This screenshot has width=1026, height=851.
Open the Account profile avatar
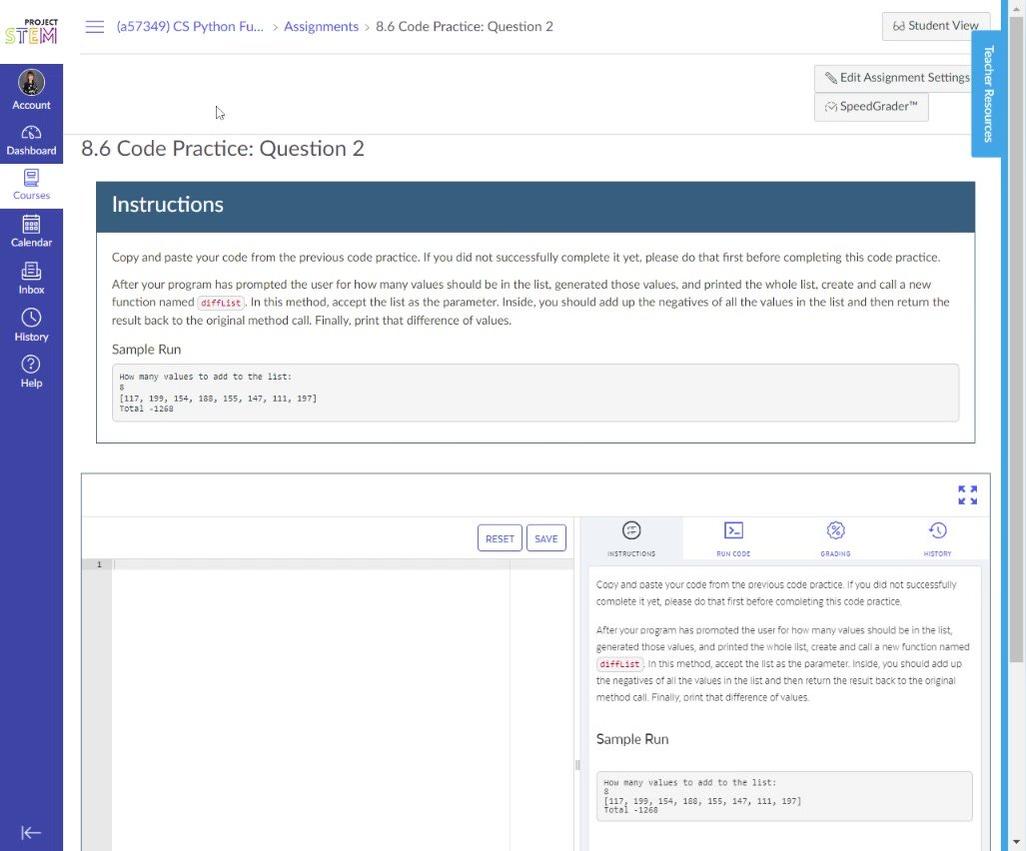[x=31, y=83]
